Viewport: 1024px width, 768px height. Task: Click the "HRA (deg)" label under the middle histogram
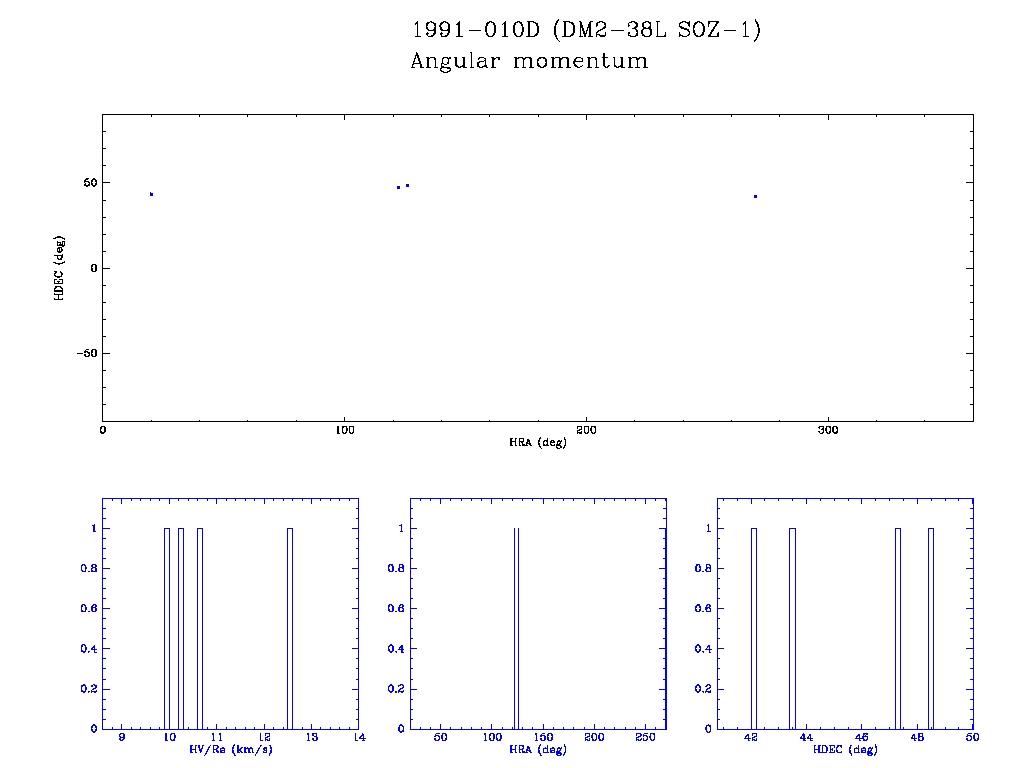538,750
